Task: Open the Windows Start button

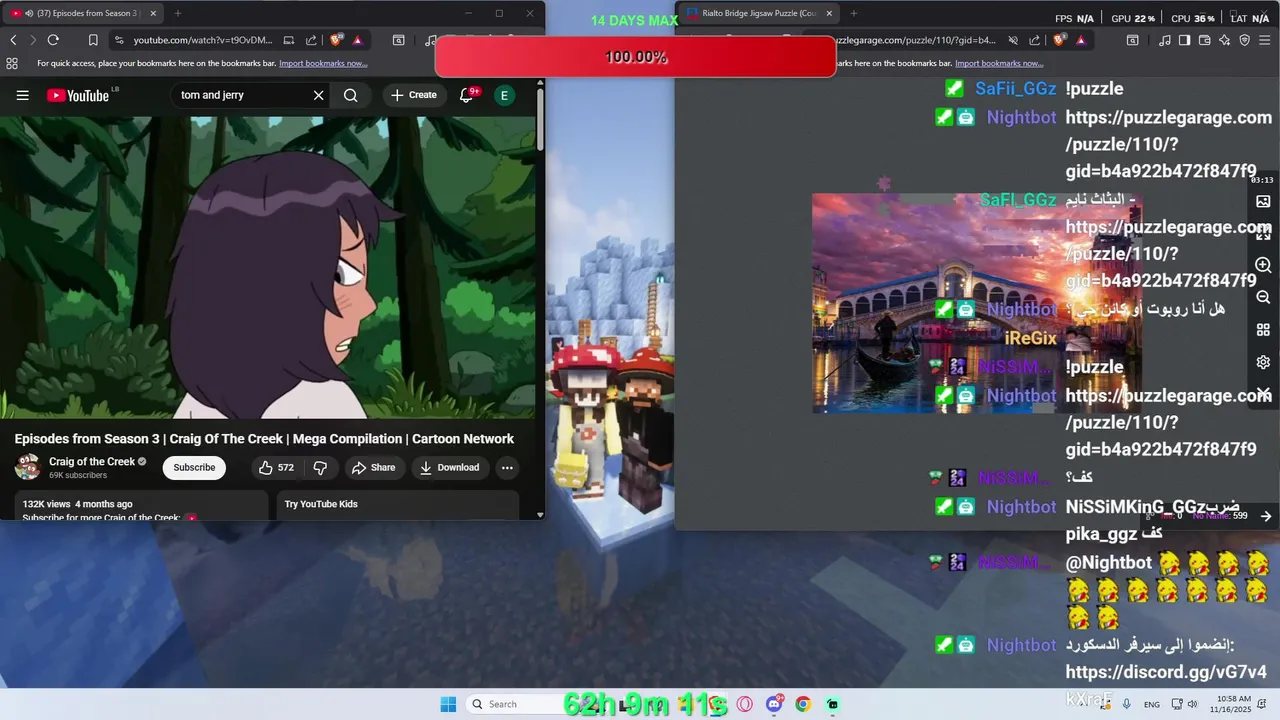Action: (448, 704)
